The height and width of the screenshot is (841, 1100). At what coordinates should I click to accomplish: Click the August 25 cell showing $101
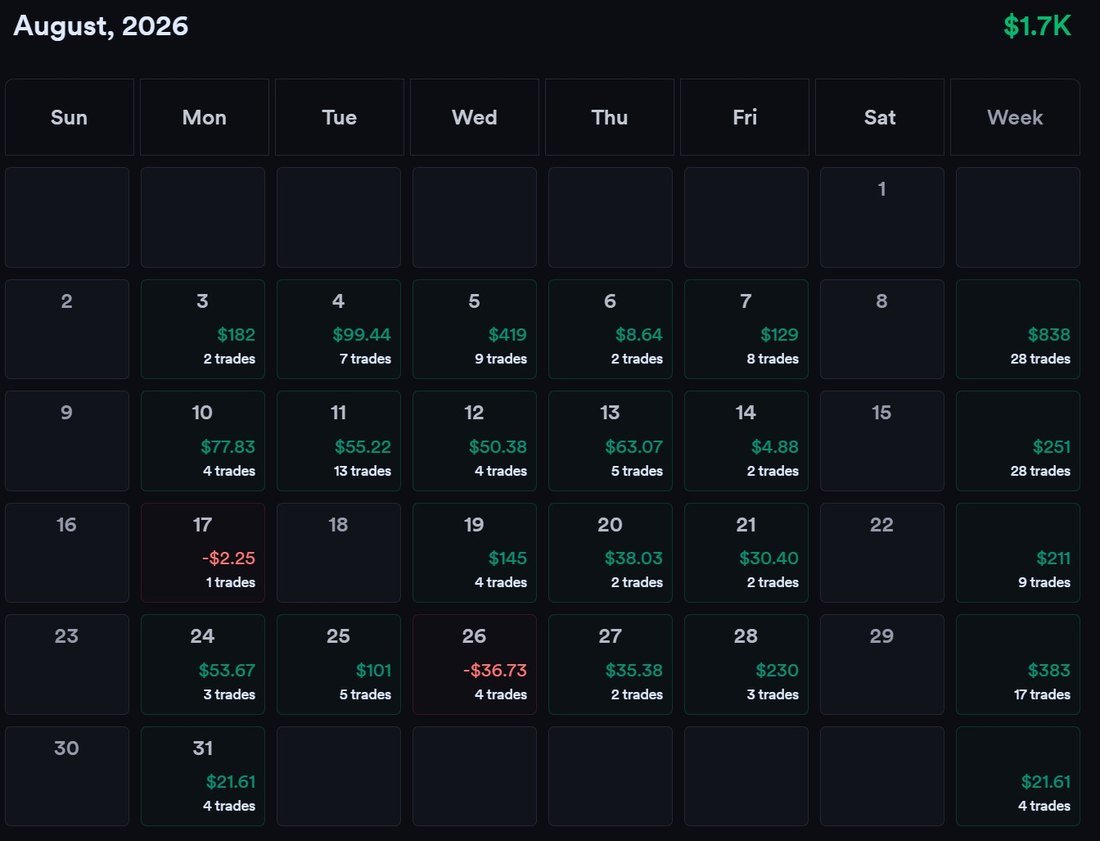point(339,664)
